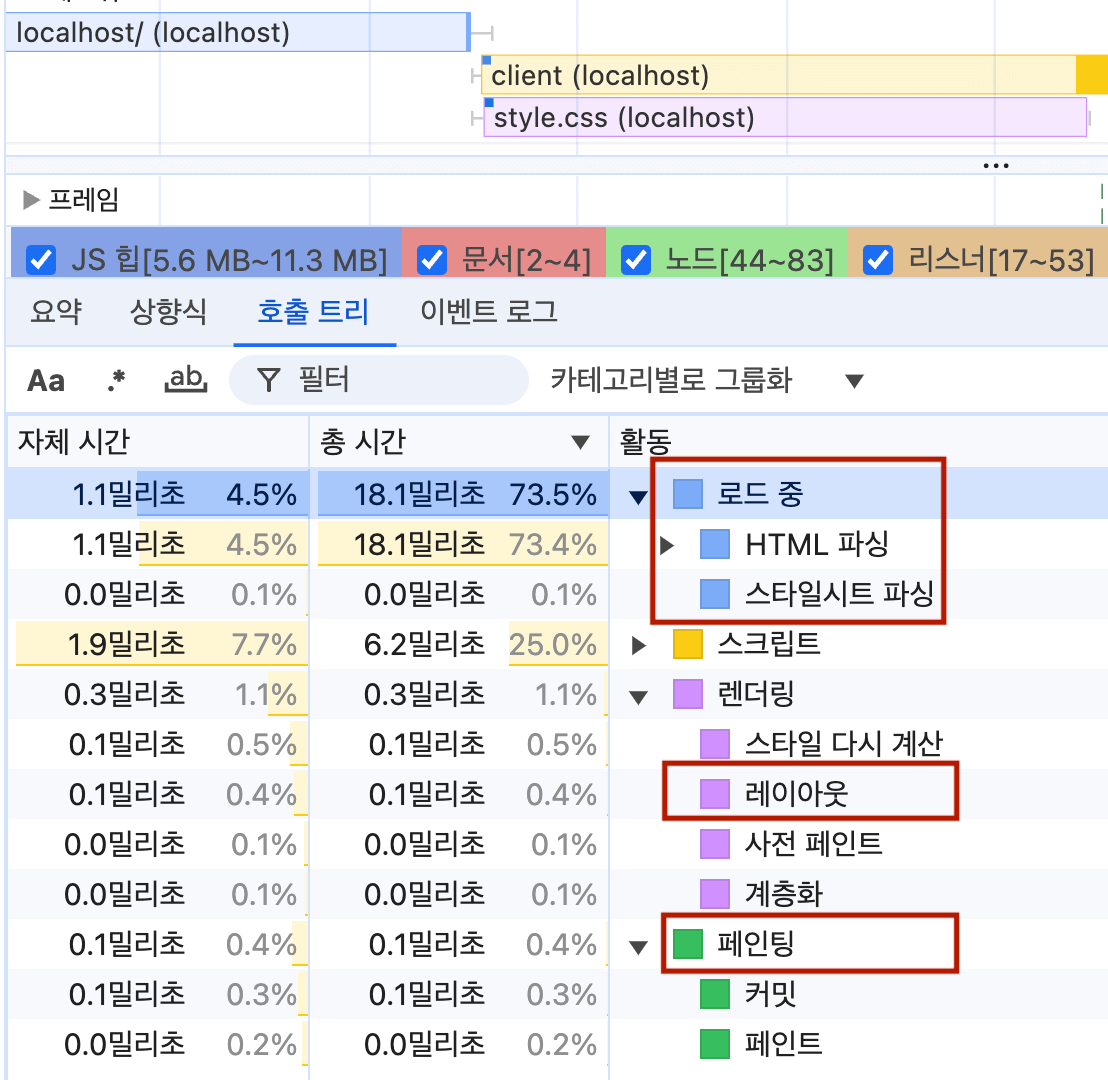Click the yellow 스크립트 category icon
The image size is (1108, 1080).
tap(688, 645)
